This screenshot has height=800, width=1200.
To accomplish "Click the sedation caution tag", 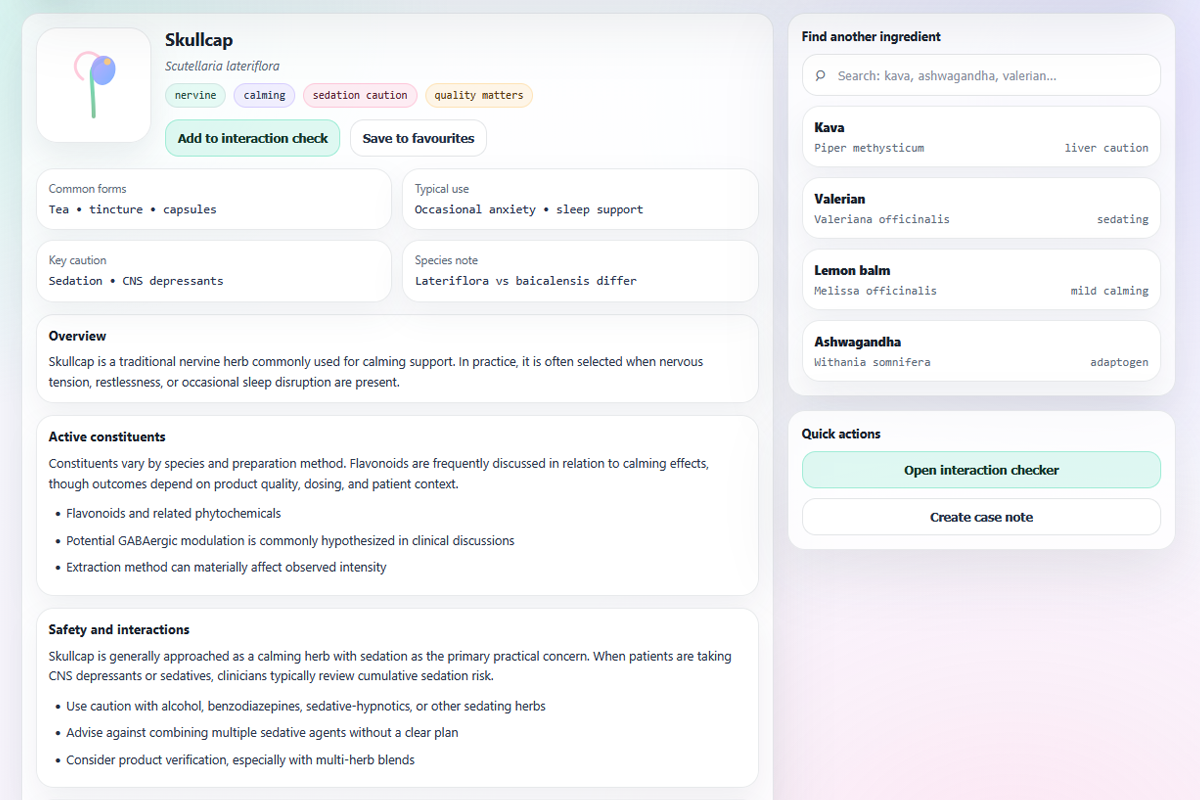I will (360, 96).
